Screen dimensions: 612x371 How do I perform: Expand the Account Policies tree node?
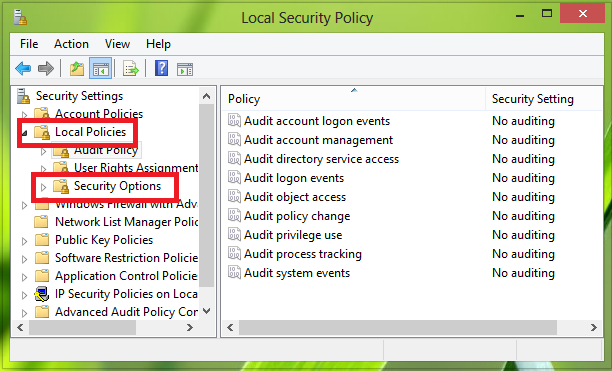click(x=24, y=115)
